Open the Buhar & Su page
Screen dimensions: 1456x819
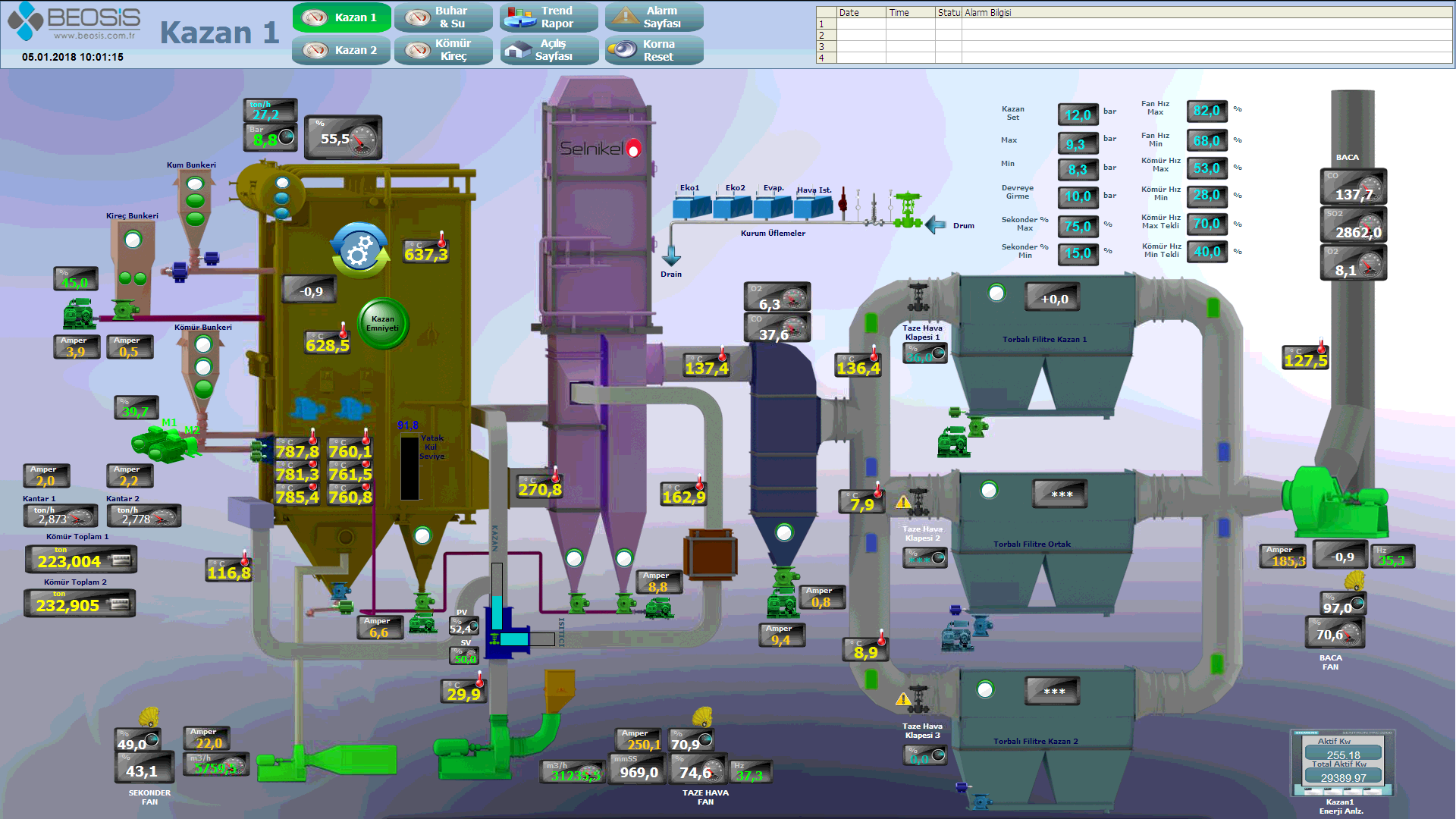coord(443,17)
